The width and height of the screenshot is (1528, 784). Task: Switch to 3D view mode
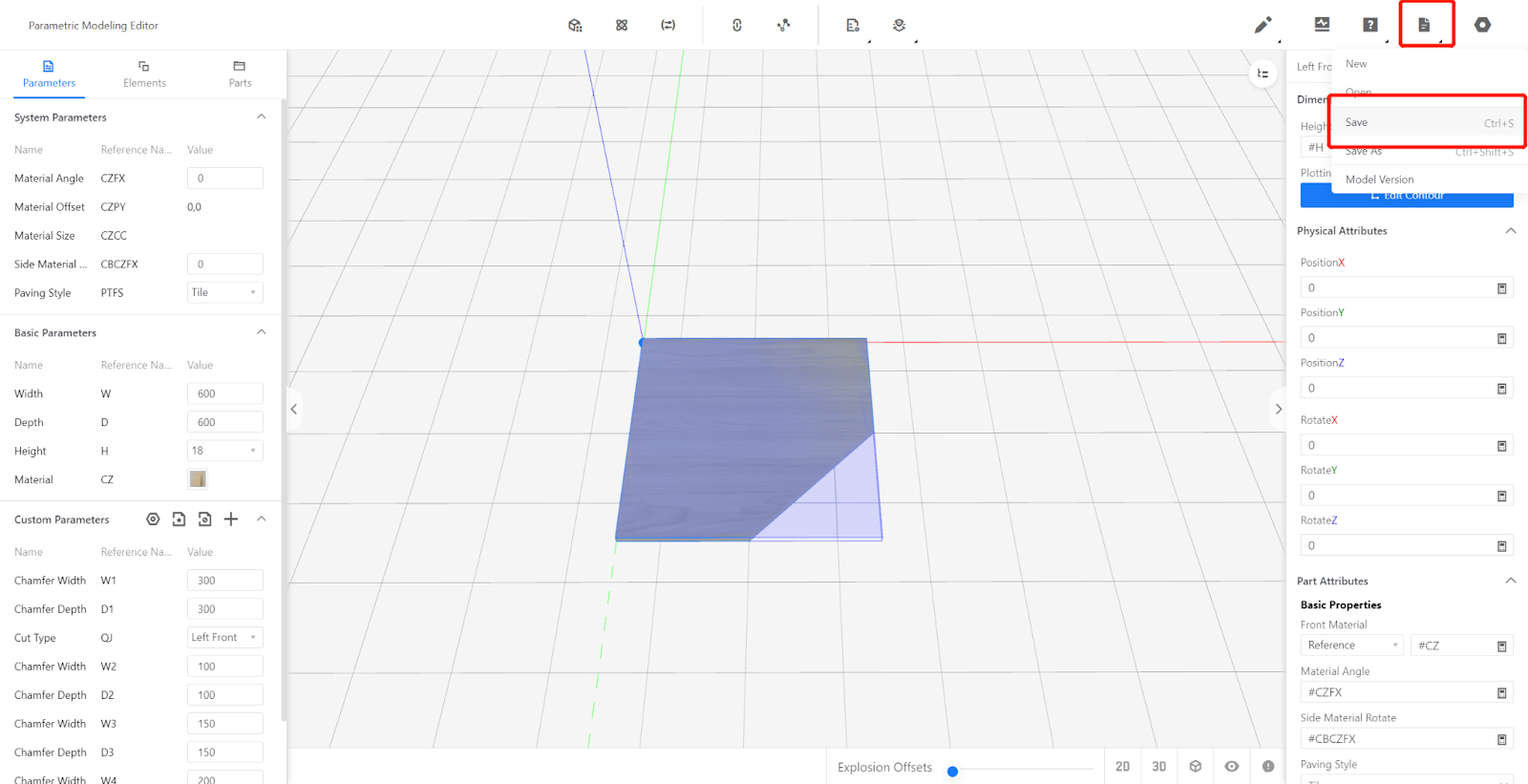pyautogui.click(x=1158, y=767)
